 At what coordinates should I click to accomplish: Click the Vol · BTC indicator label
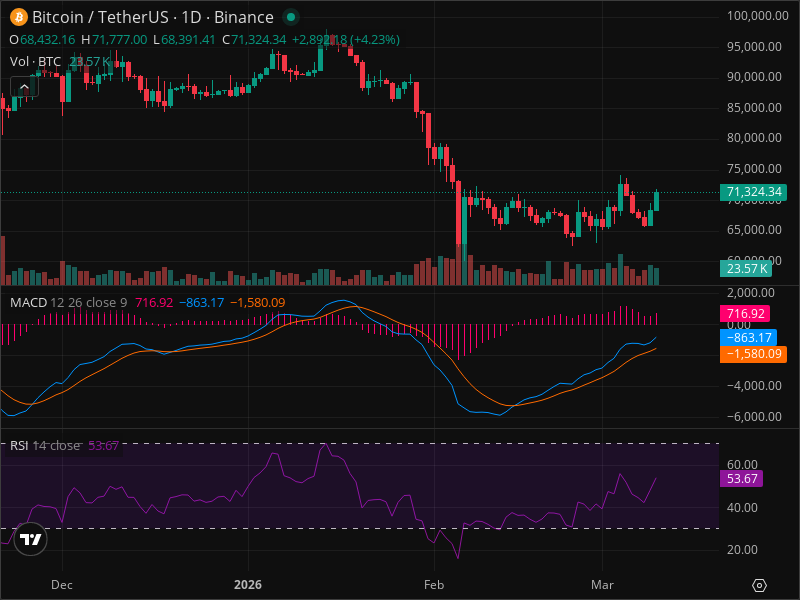pyautogui.click(x=35, y=62)
